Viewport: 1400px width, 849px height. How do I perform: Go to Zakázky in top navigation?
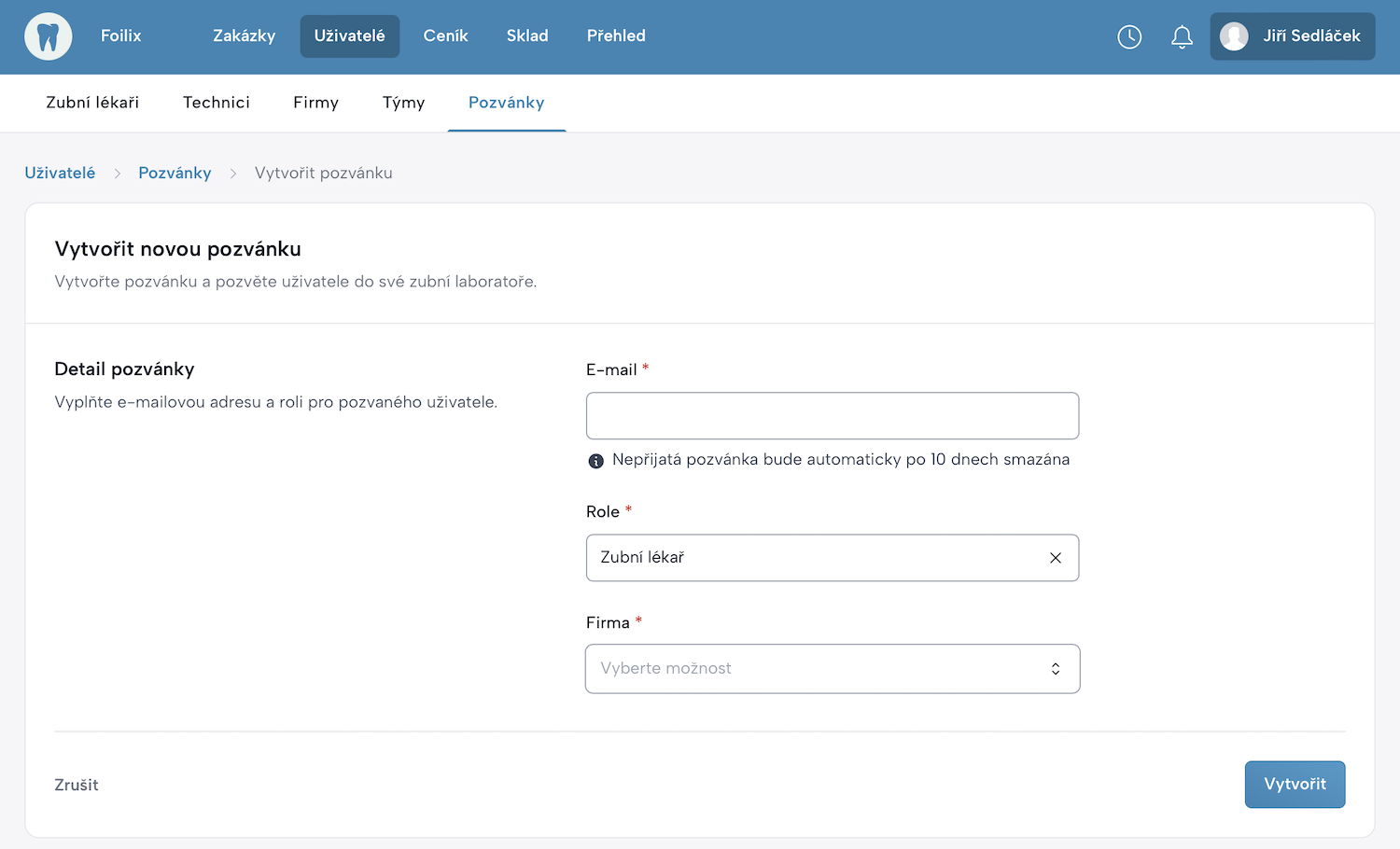[244, 36]
